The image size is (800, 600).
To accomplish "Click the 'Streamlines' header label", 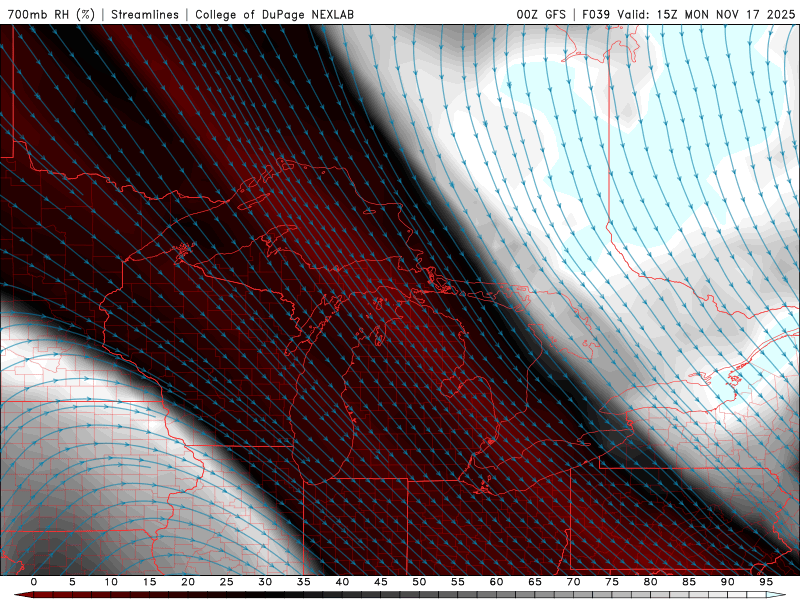I will click(145, 14).
